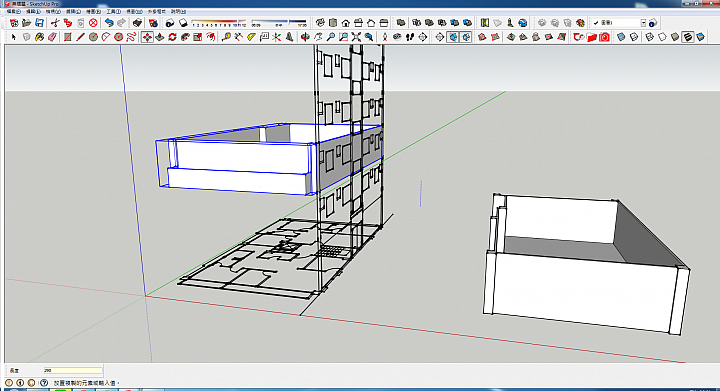Print the model with the printer icon

[137, 22]
